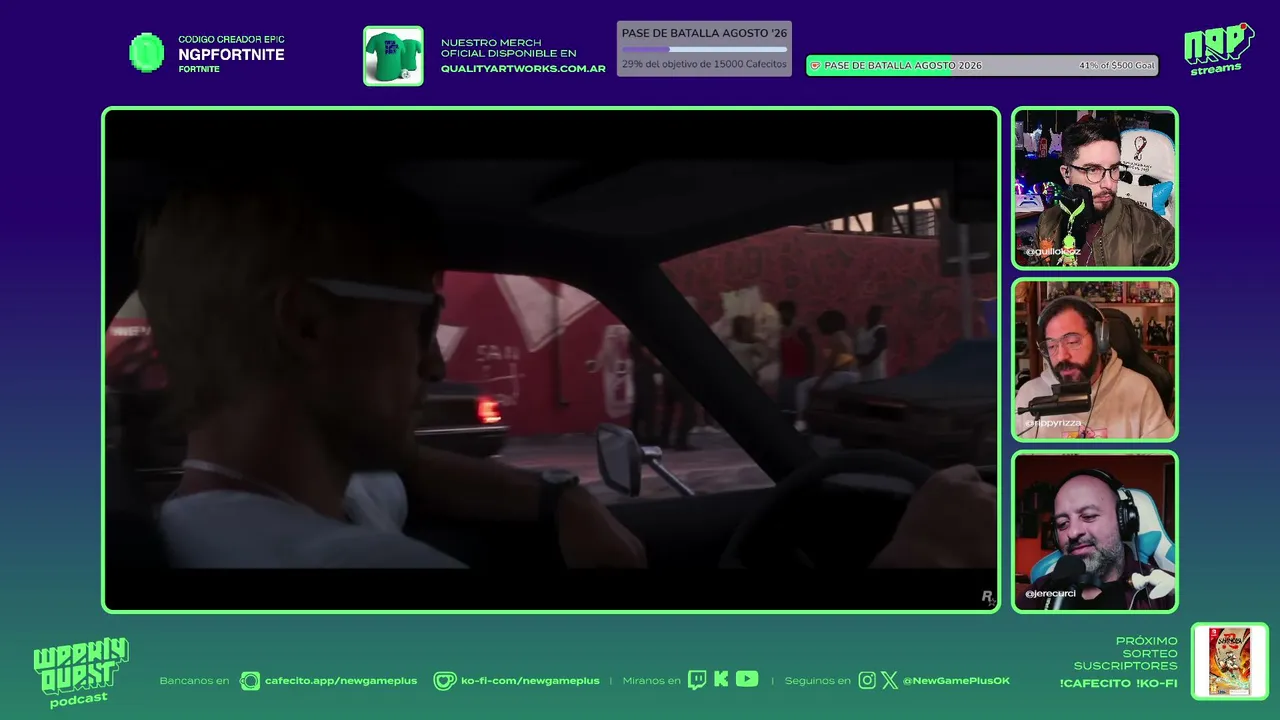Click the NGP streams logo
The height and width of the screenshot is (720, 1280).
pyautogui.click(x=1218, y=48)
